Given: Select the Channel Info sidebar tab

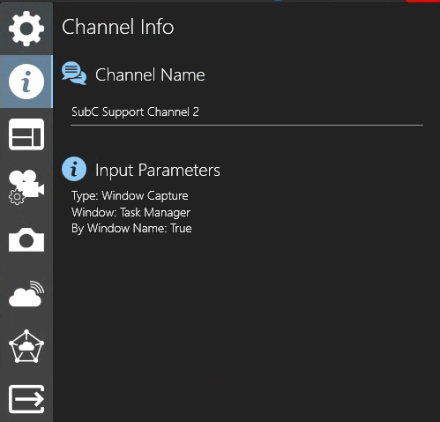Looking at the screenshot, I should click(x=26, y=82).
